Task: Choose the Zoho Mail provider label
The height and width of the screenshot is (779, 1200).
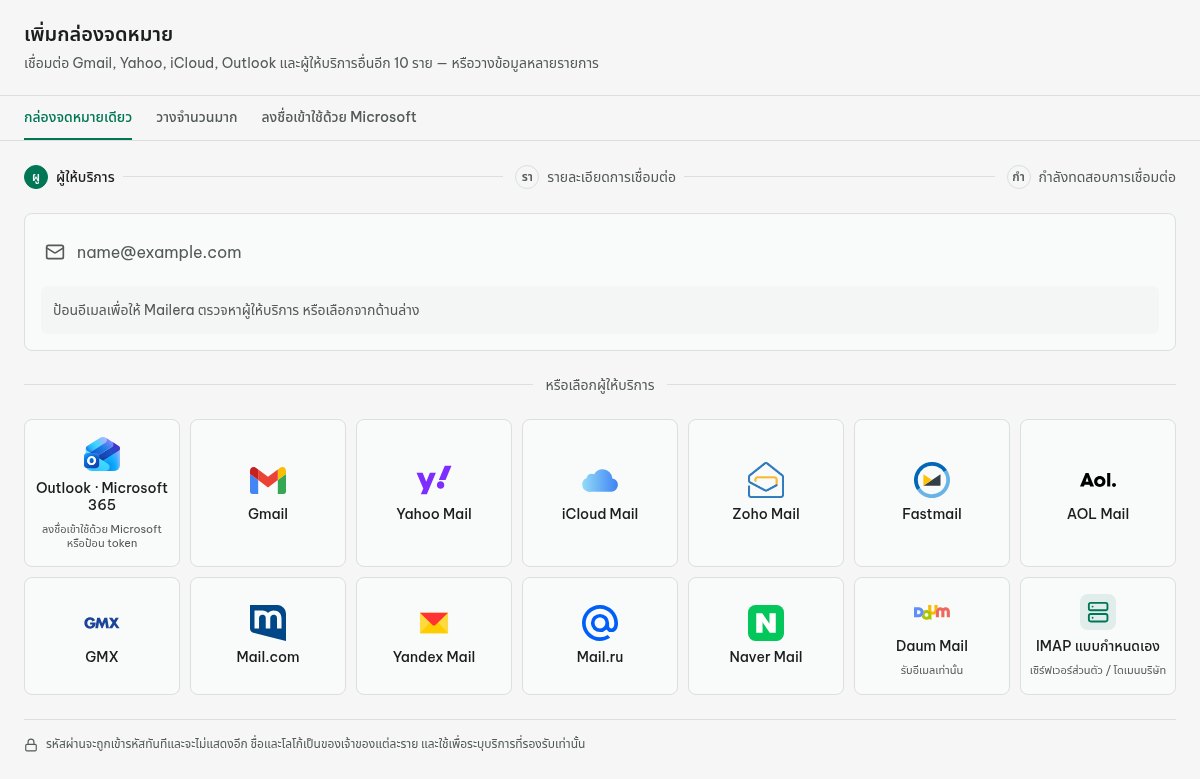Action: [x=766, y=514]
